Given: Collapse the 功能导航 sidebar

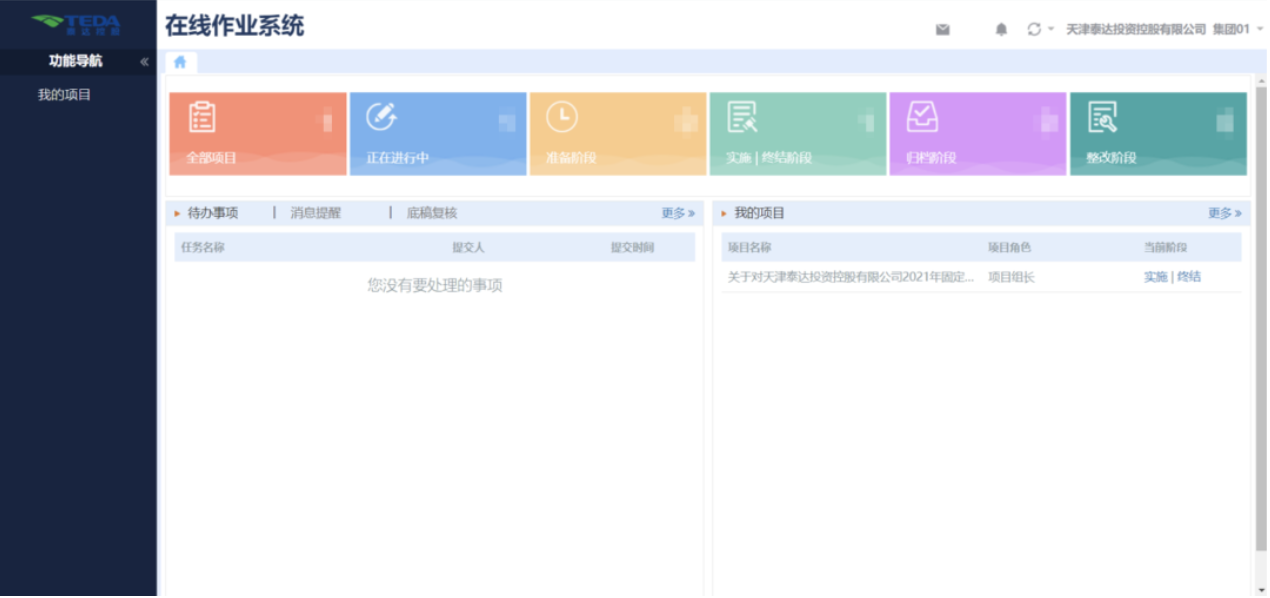Looking at the screenshot, I should pyautogui.click(x=144, y=62).
